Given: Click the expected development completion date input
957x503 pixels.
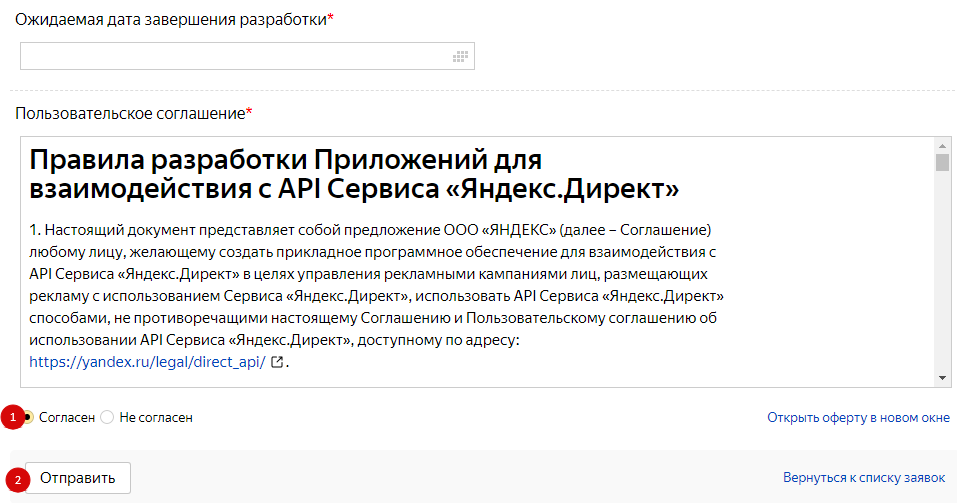Looking at the screenshot, I should [x=247, y=56].
